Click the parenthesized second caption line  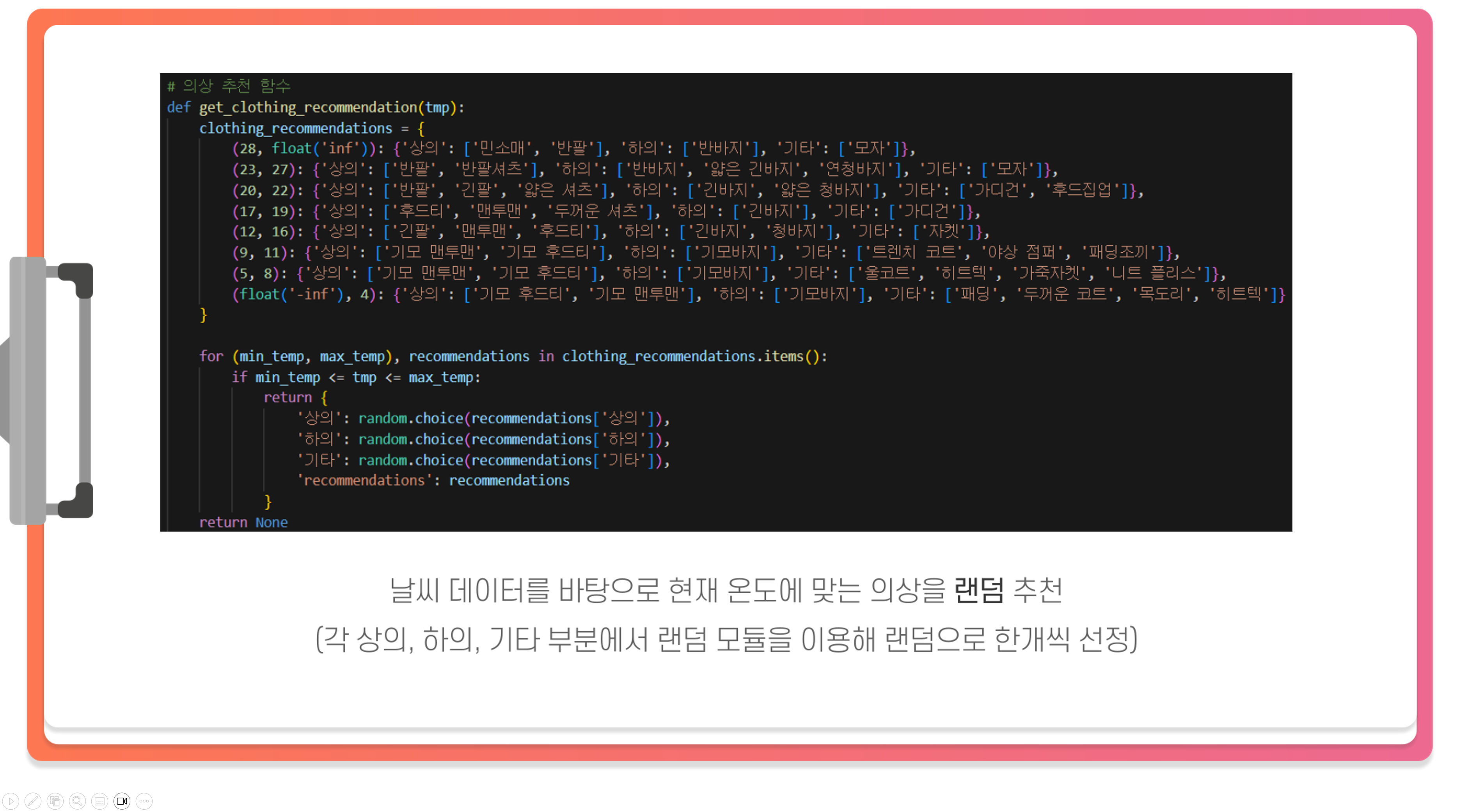pos(726,639)
